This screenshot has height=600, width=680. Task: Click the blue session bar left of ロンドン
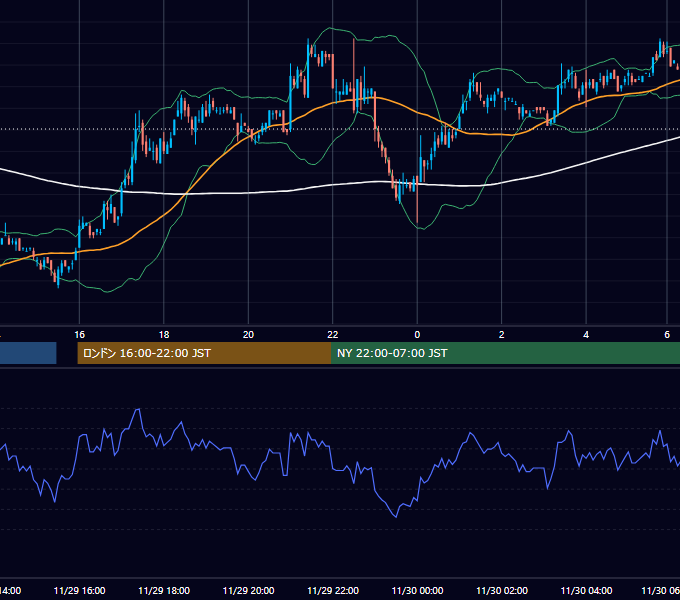click(28, 353)
